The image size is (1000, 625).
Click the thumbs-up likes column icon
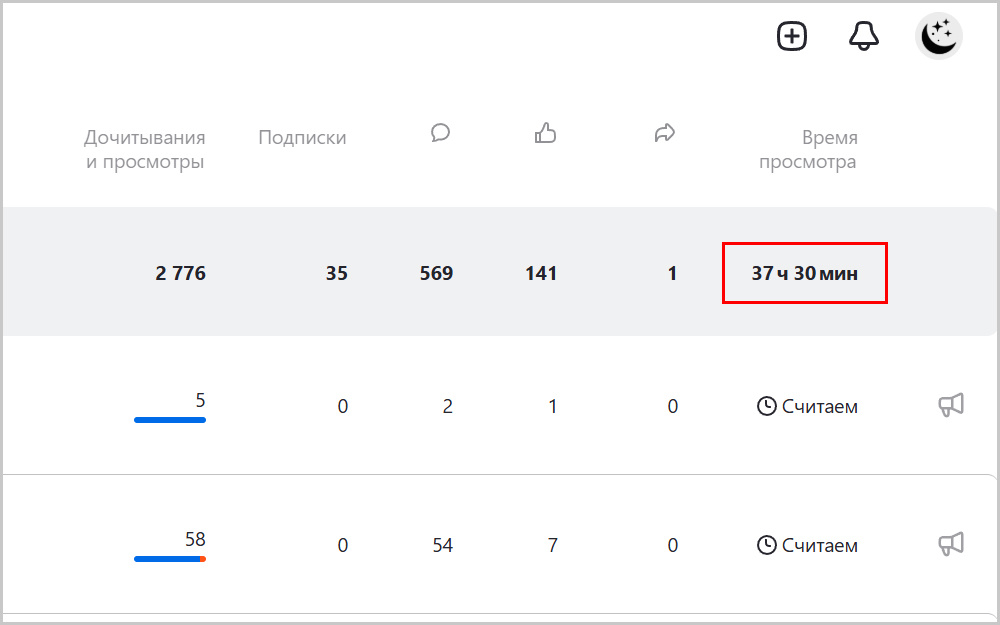pyautogui.click(x=545, y=133)
